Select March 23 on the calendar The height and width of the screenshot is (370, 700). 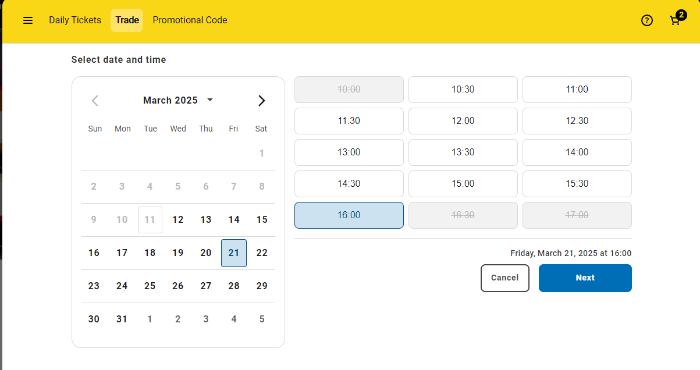[94, 286]
